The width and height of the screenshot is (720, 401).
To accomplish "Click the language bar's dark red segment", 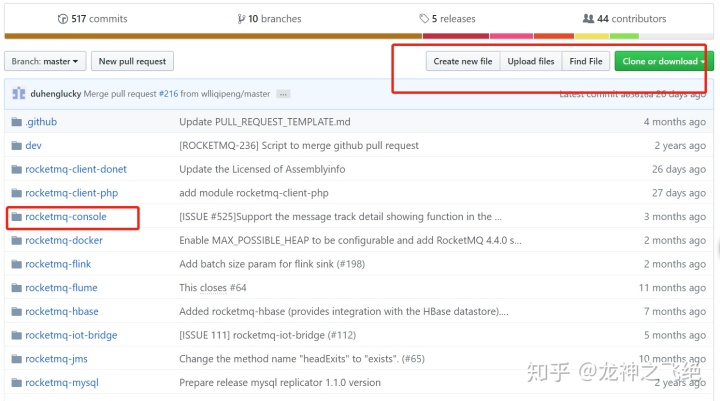I will click(x=456, y=36).
